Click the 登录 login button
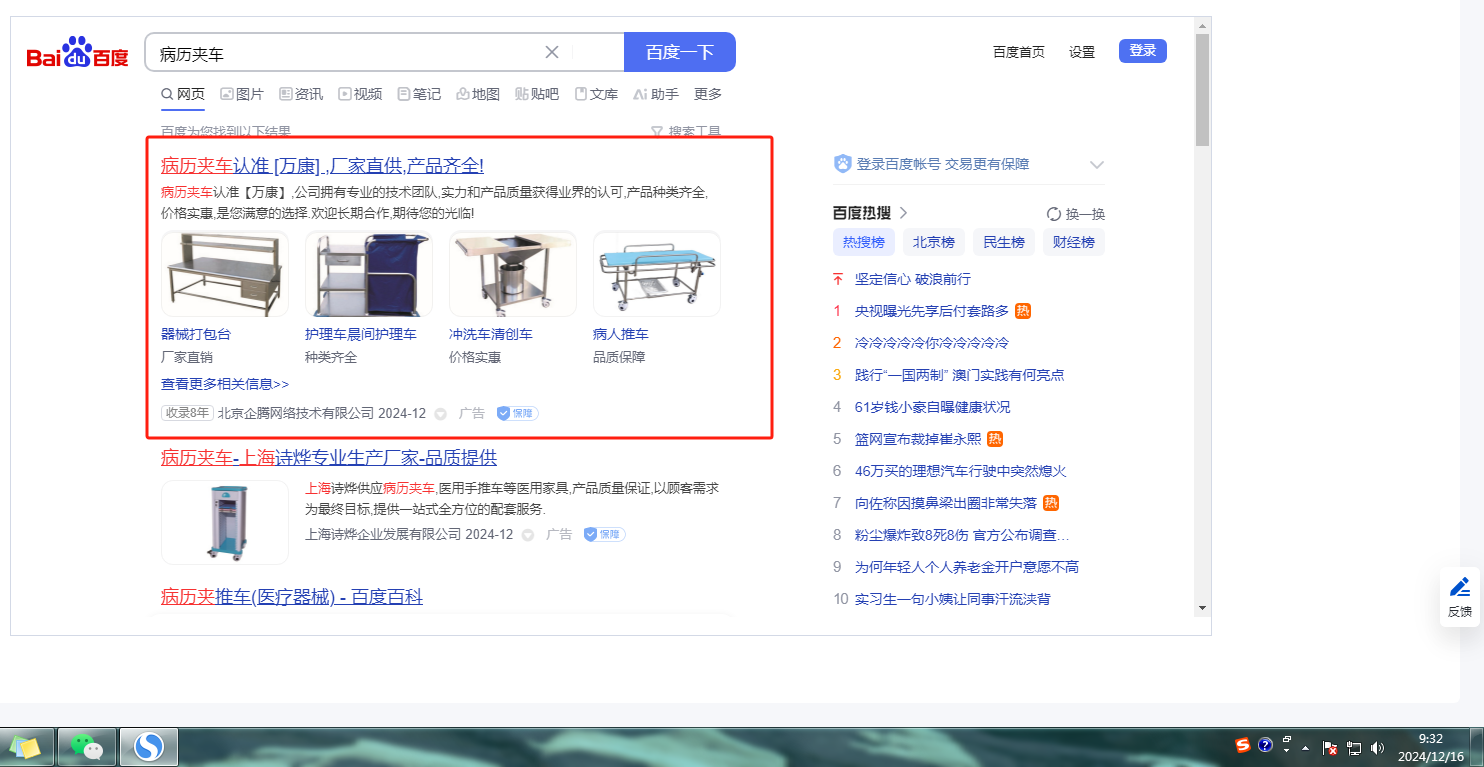Viewport: 1484px width, 767px height. (x=1143, y=51)
